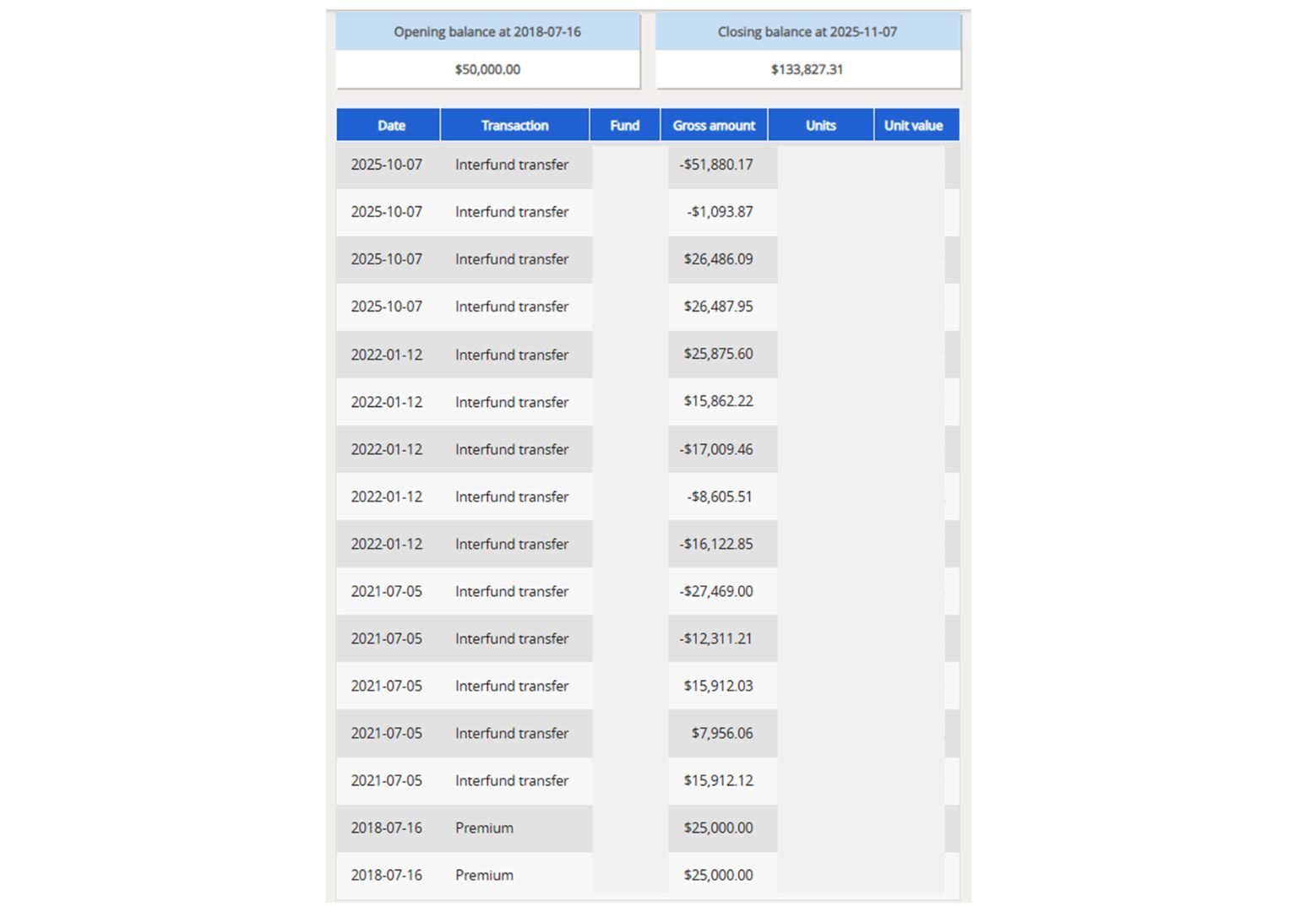Screen dimensions: 1316x912
Task: Select the Units column header
Action: point(820,125)
